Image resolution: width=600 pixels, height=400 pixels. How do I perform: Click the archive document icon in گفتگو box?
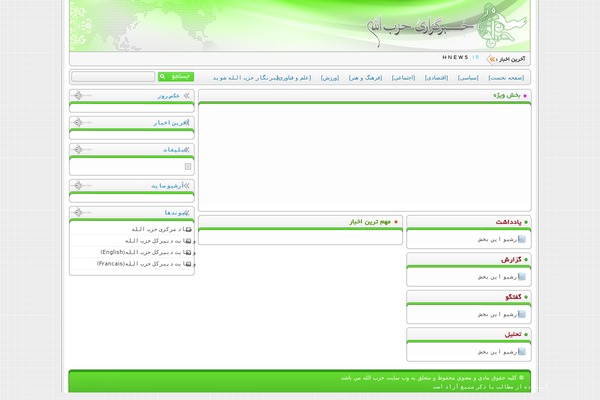(522, 314)
